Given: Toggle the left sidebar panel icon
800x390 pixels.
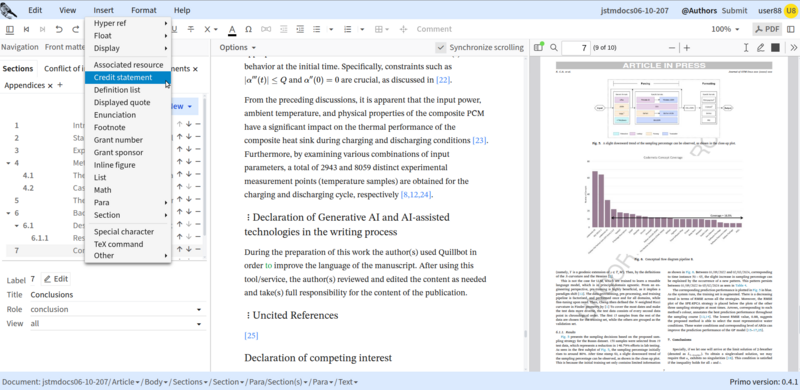Looking at the screenshot, I should [x=10, y=30].
